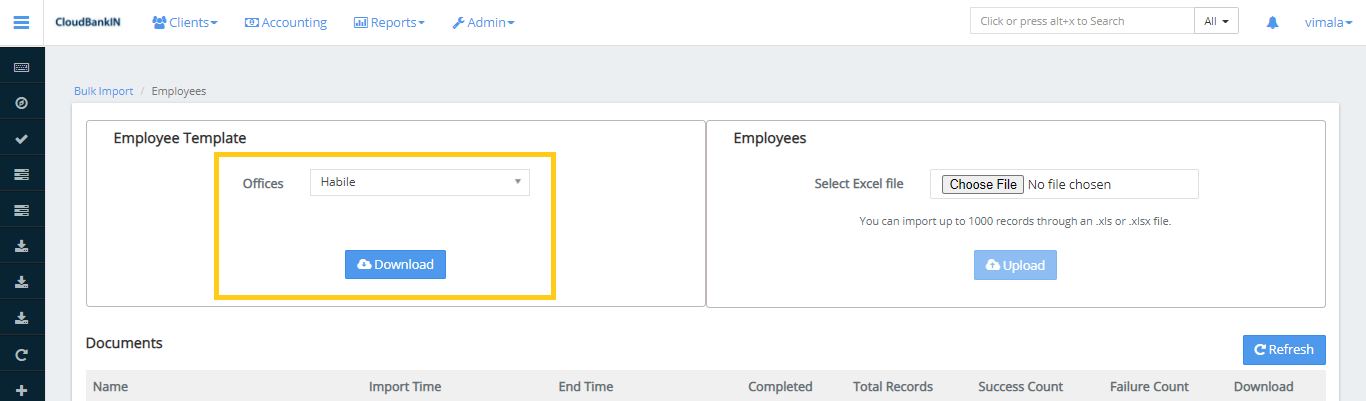Click the circular arrow icon in the sidebar
The image size is (1366, 401).
(x=21, y=354)
